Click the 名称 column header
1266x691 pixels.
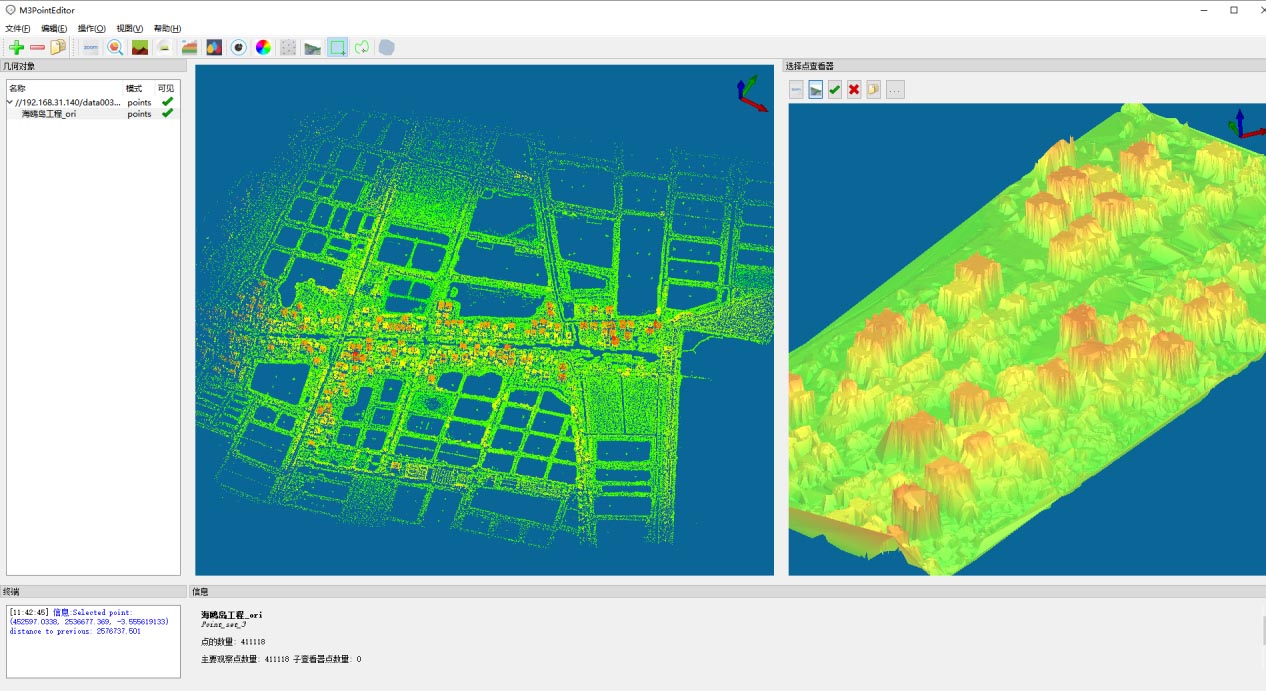[18, 88]
